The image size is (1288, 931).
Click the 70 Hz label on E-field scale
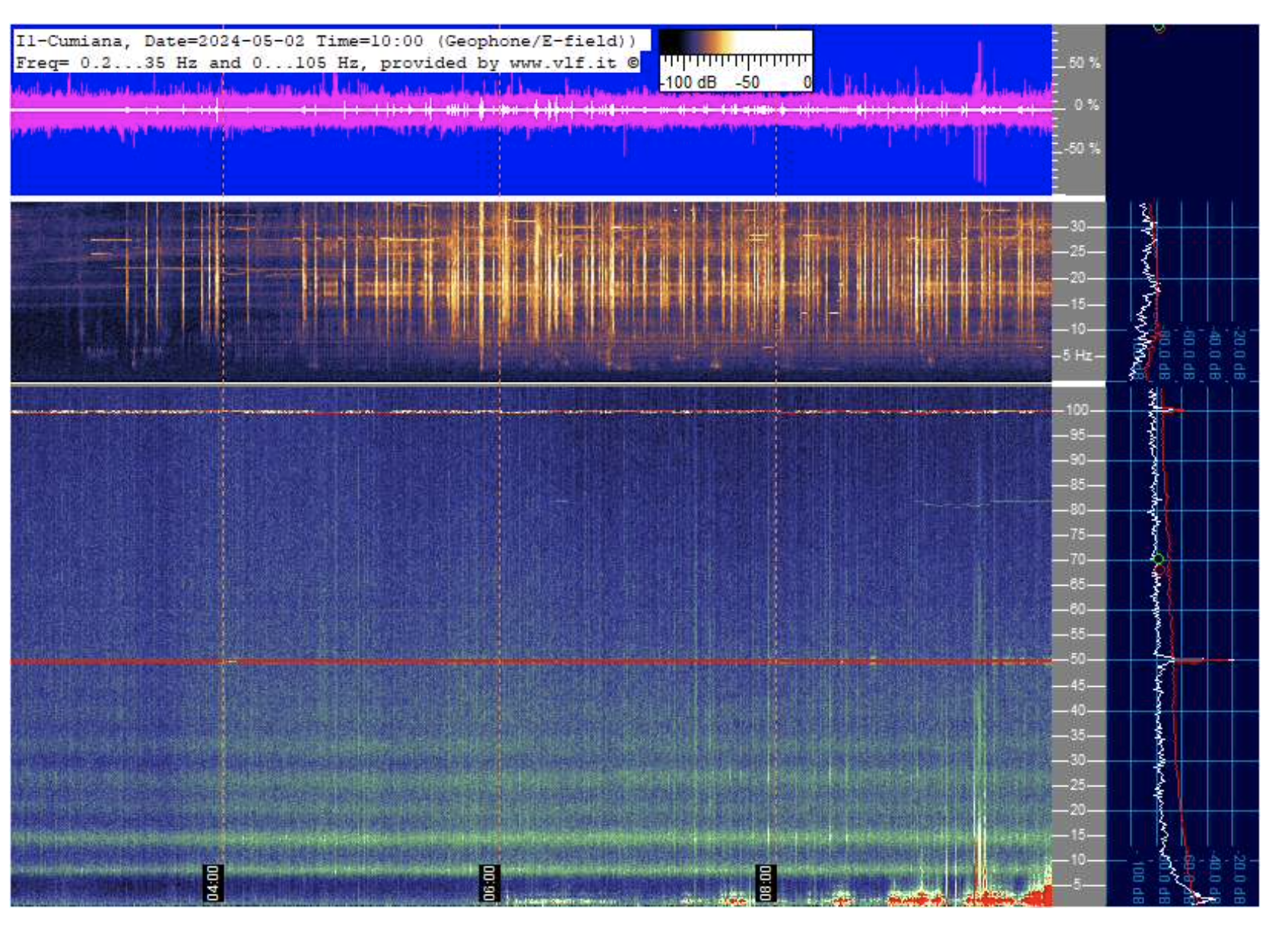click(1077, 560)
